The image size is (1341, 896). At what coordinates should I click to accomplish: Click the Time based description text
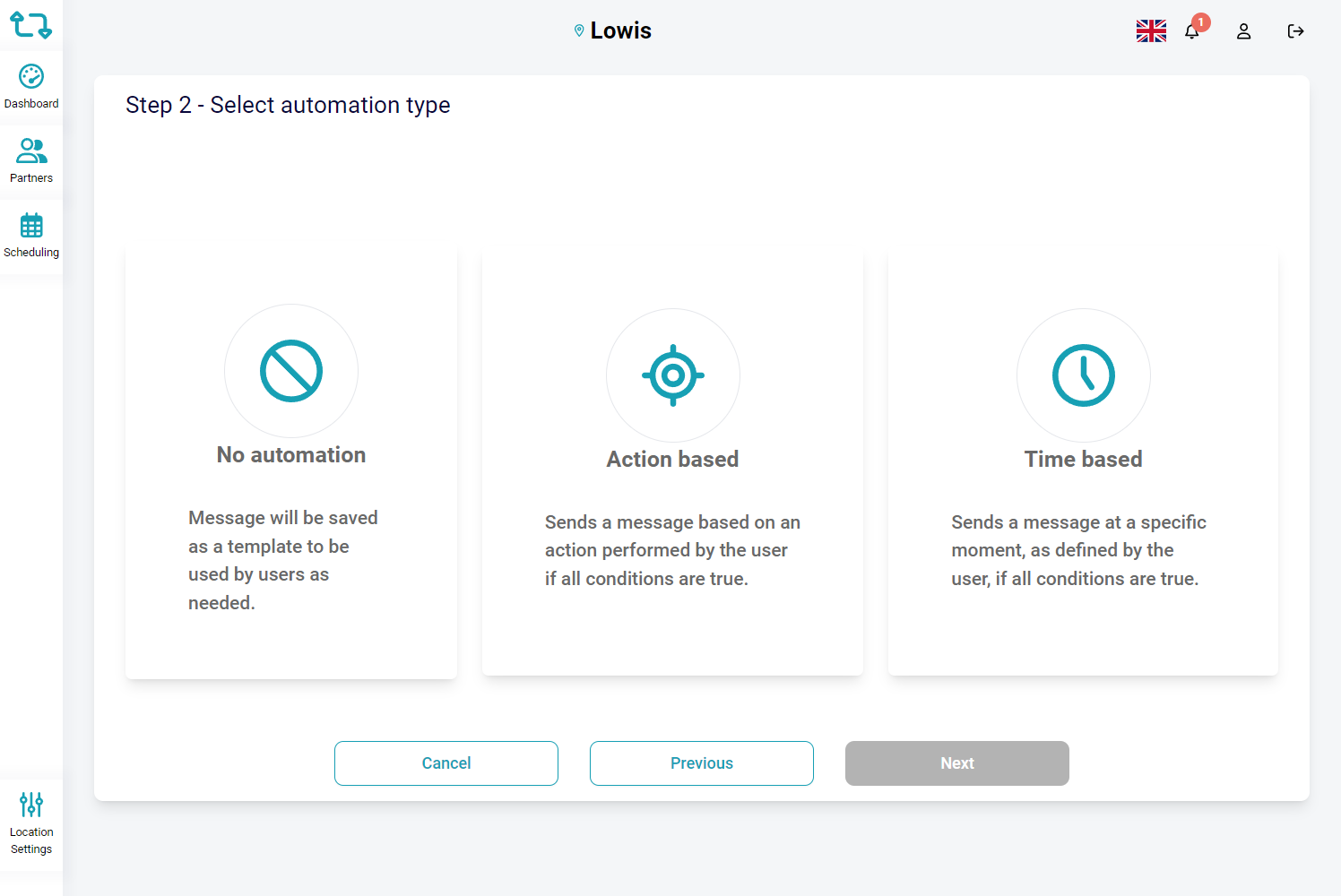coord(1078,550)
